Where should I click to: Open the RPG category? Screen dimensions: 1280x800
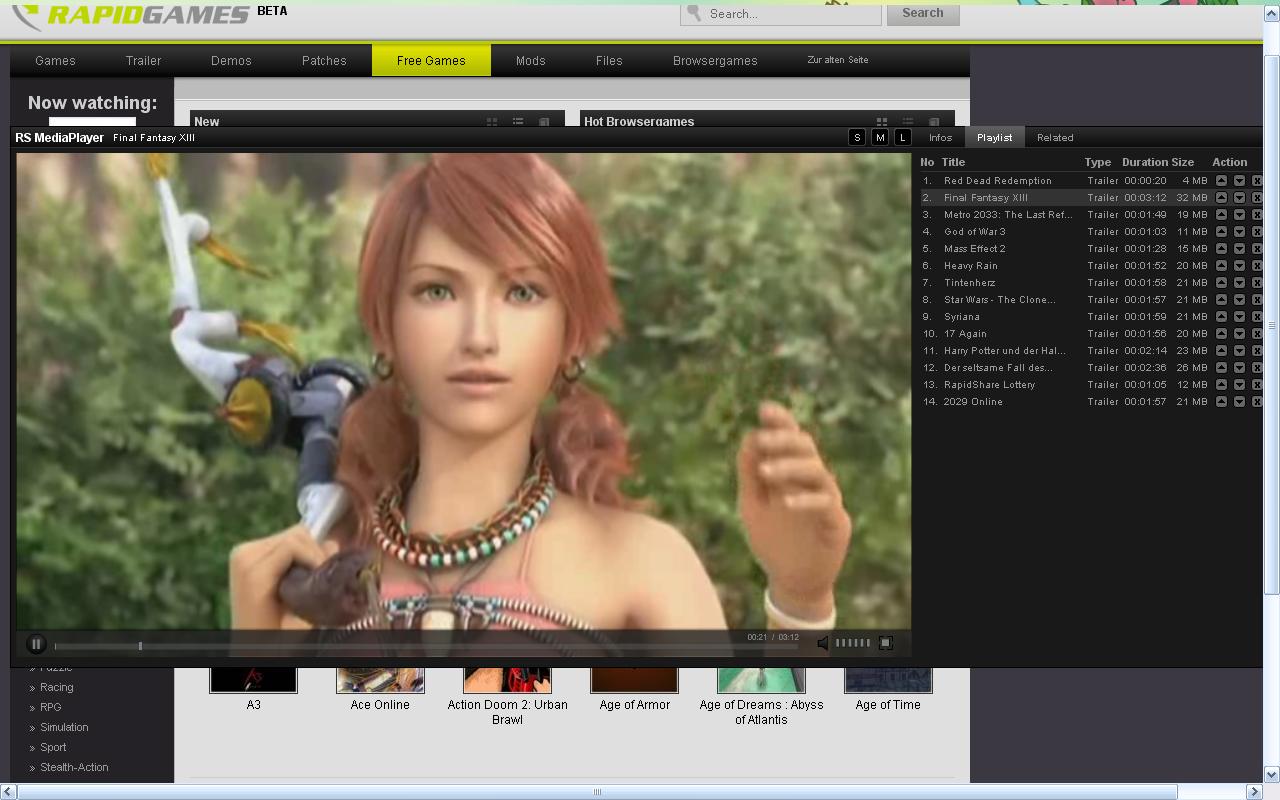[51, 707]
